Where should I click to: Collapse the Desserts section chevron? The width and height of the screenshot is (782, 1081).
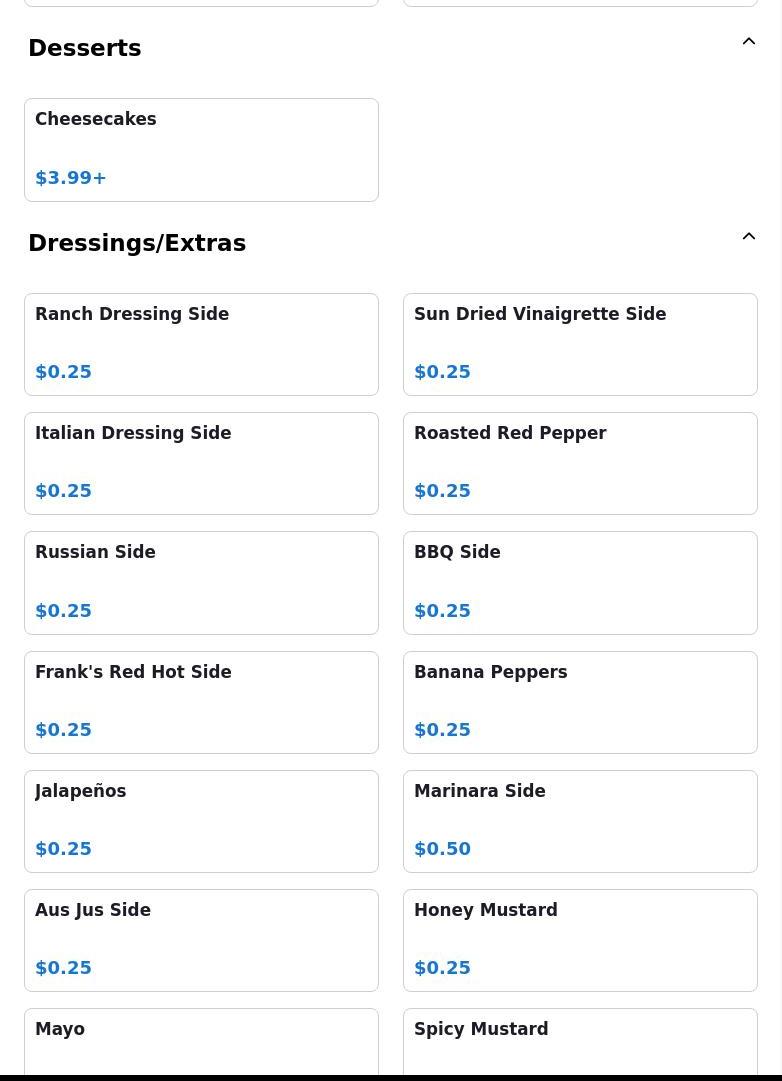click(x=748, y=41)
